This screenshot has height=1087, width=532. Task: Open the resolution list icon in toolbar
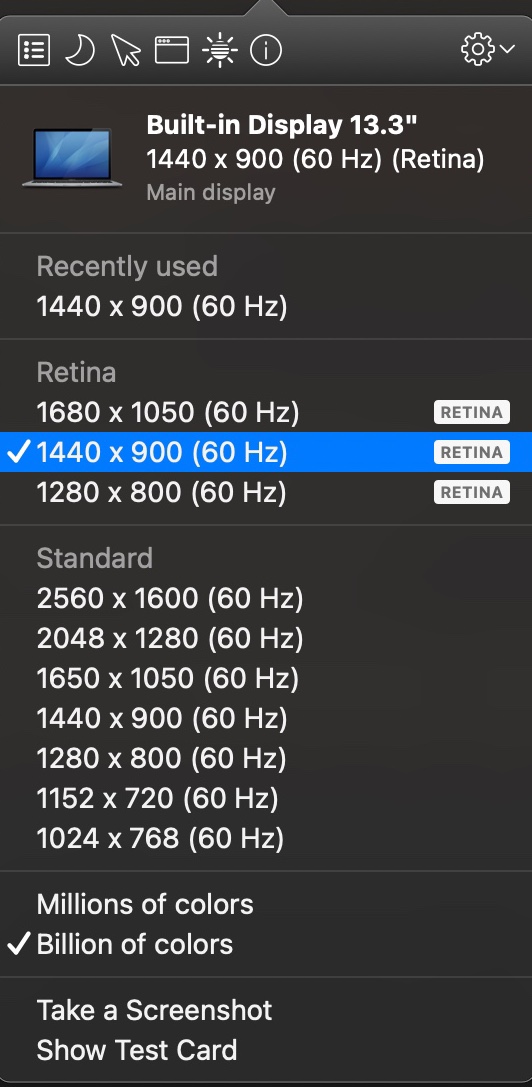tap(34, 51)
